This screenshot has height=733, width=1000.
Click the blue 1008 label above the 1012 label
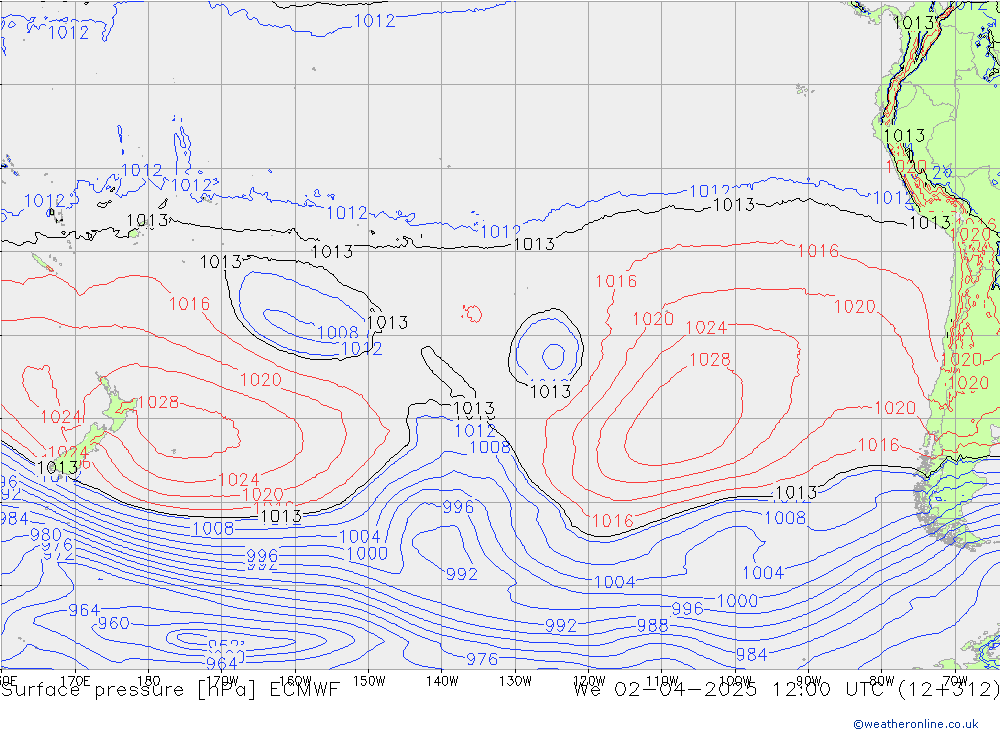[x=338, y=332]
